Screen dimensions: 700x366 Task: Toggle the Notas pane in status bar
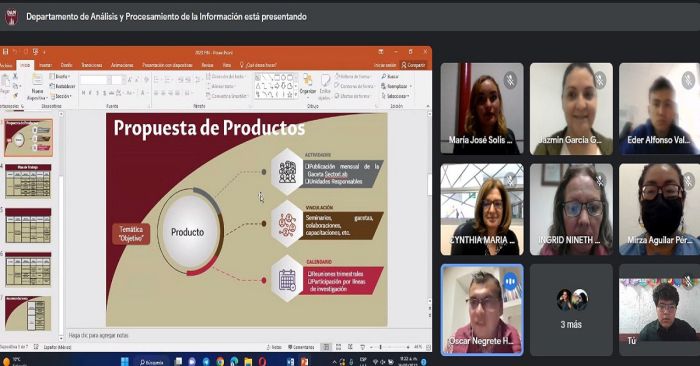274,347
